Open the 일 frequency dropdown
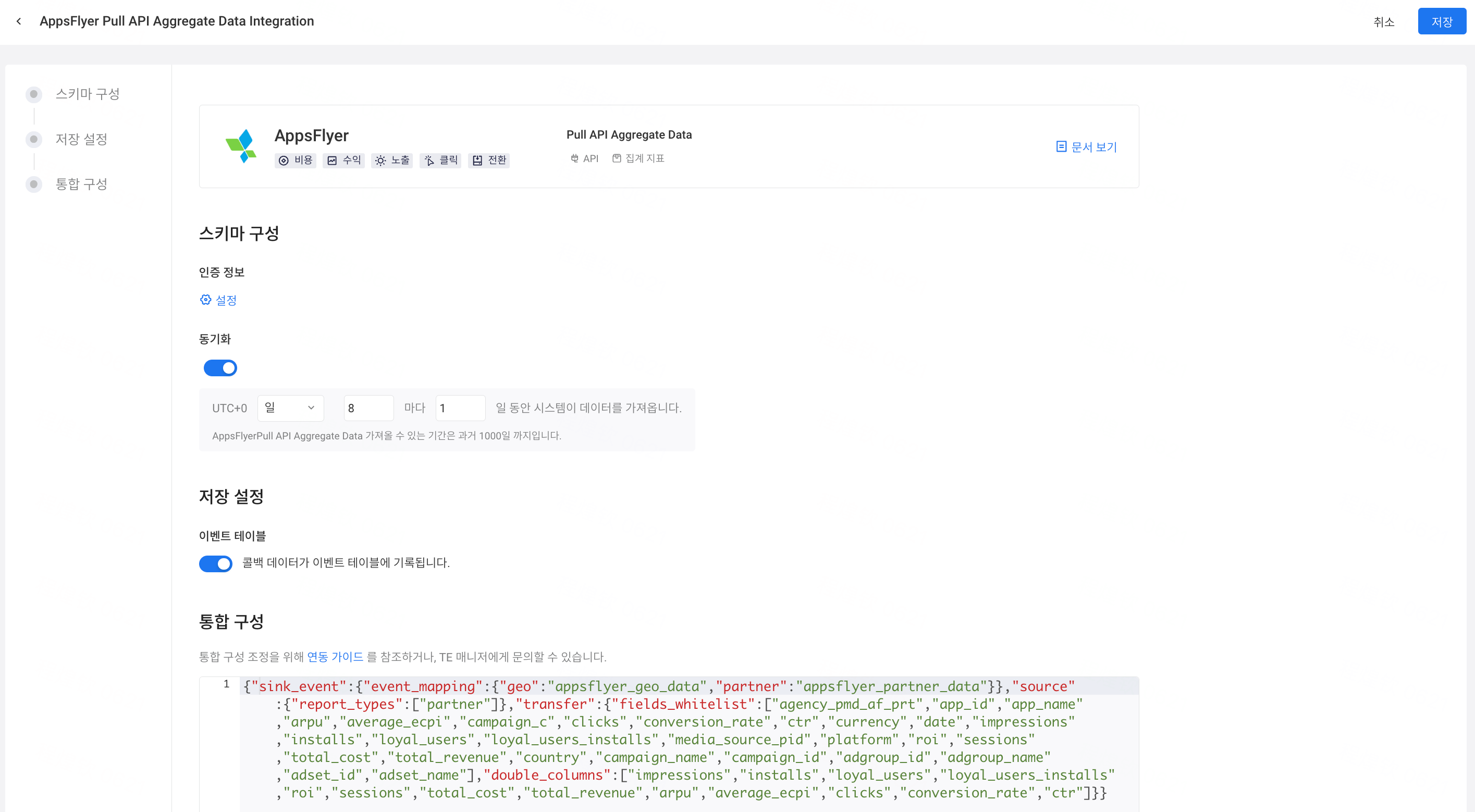The width and height of the screenshot is (1475, 812). click(x=290, y=408)
